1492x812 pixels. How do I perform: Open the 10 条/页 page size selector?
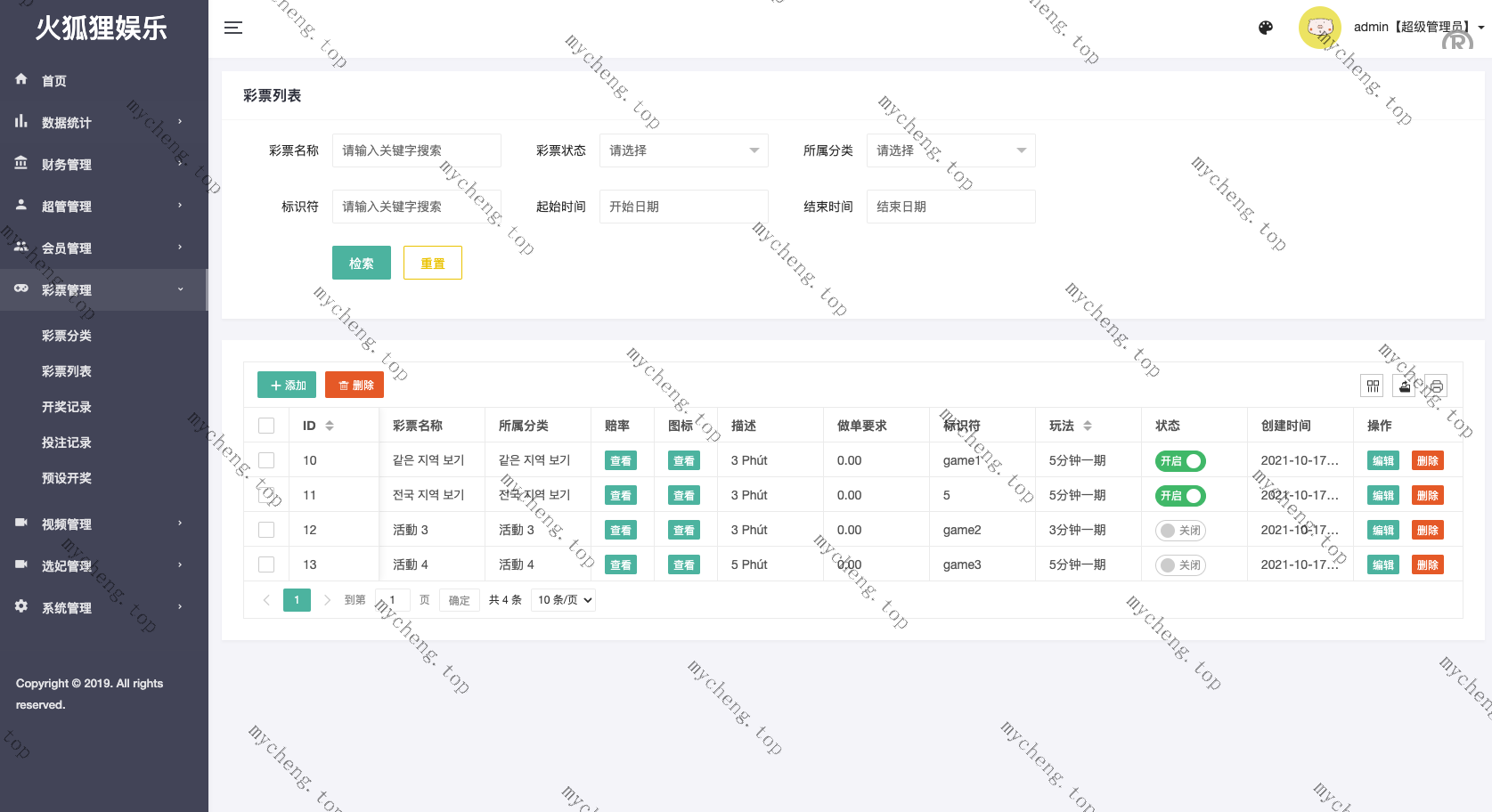[563, 600]
